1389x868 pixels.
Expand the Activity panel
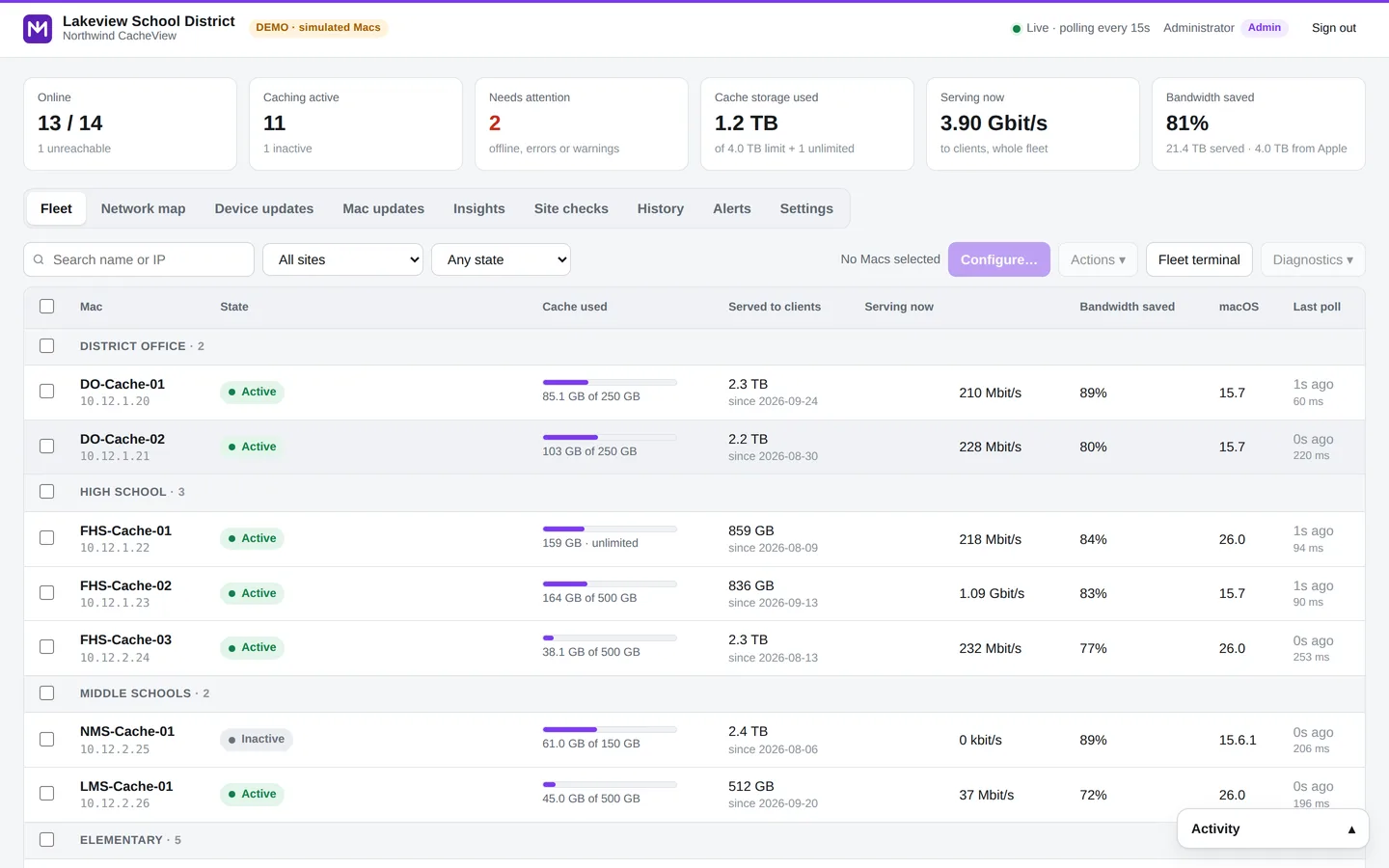[x=1273, y=828]
